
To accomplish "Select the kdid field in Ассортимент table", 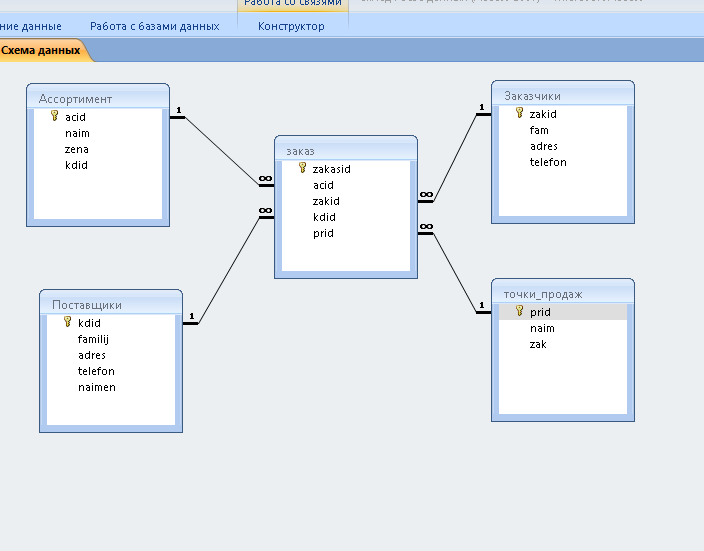I will click(98, 165).
